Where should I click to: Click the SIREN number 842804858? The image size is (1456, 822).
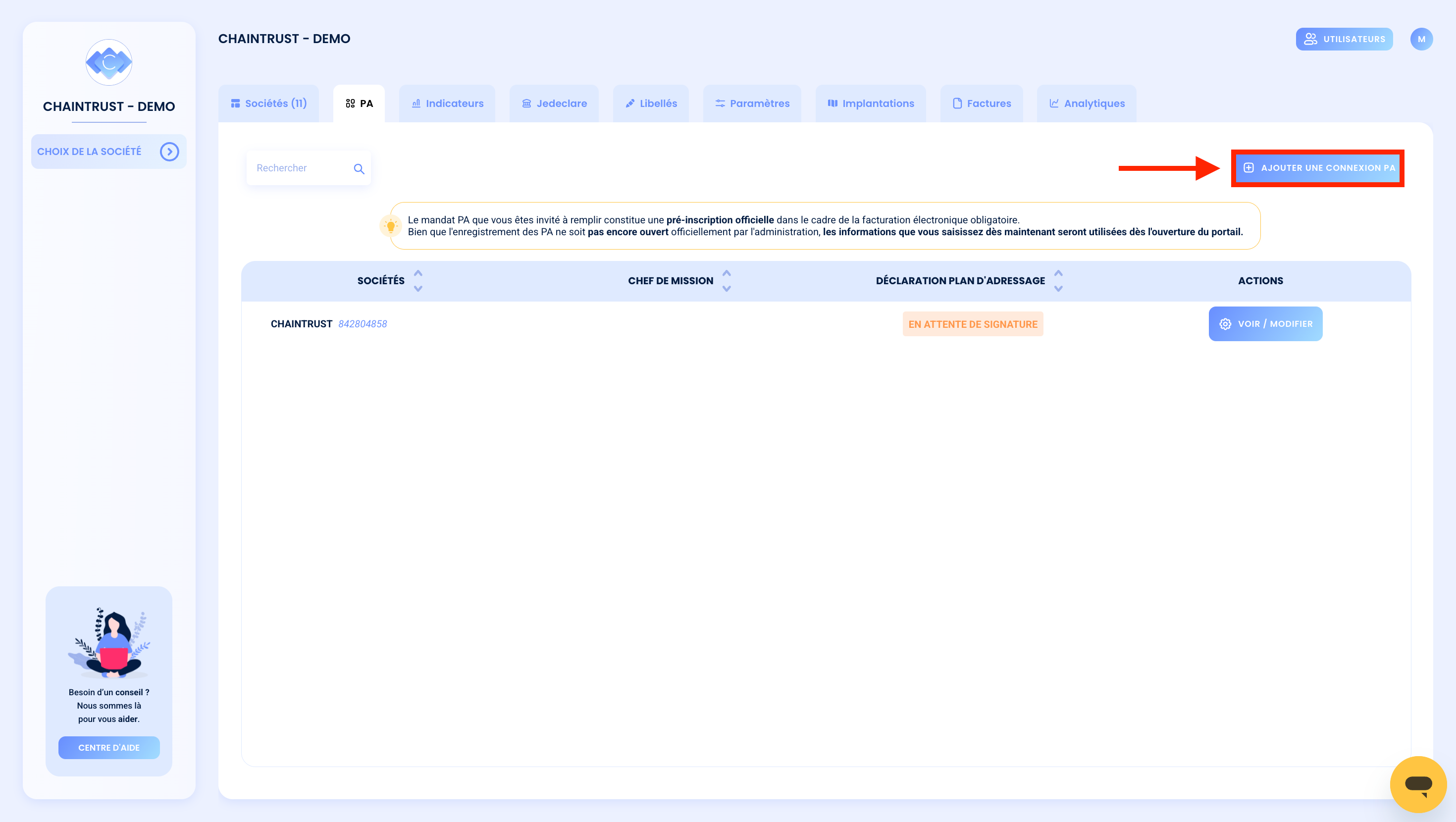tap(363, 324)
